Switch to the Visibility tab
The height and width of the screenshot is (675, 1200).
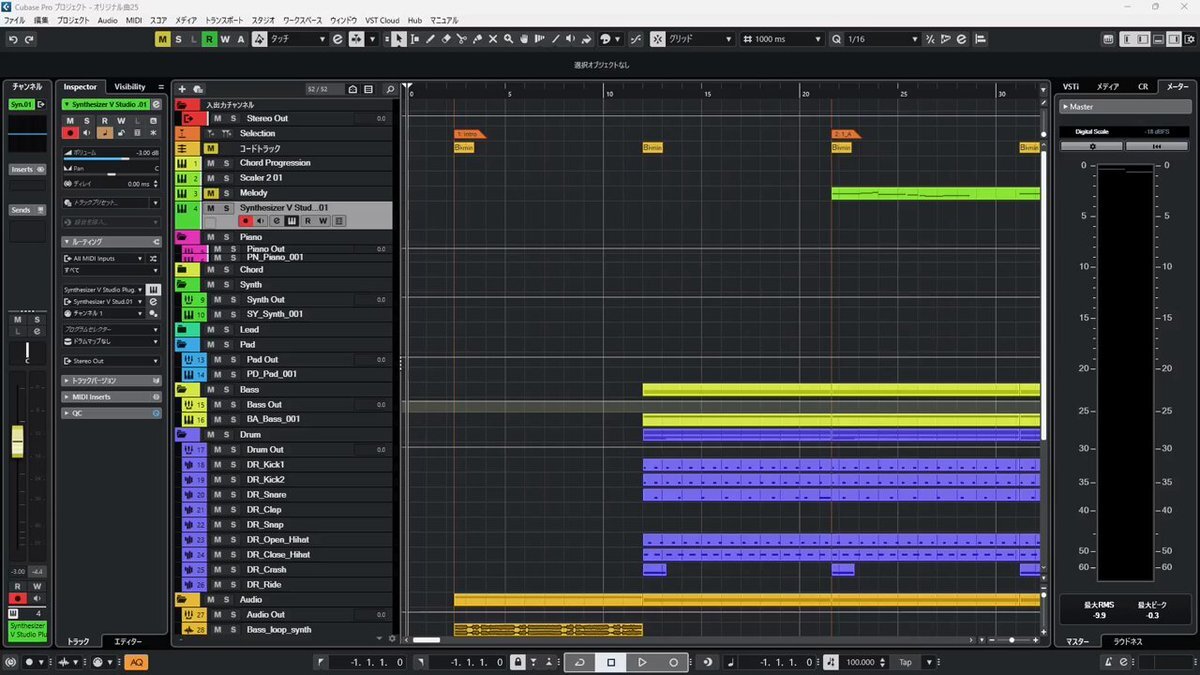pyautogui.click(x=130, y=87)
